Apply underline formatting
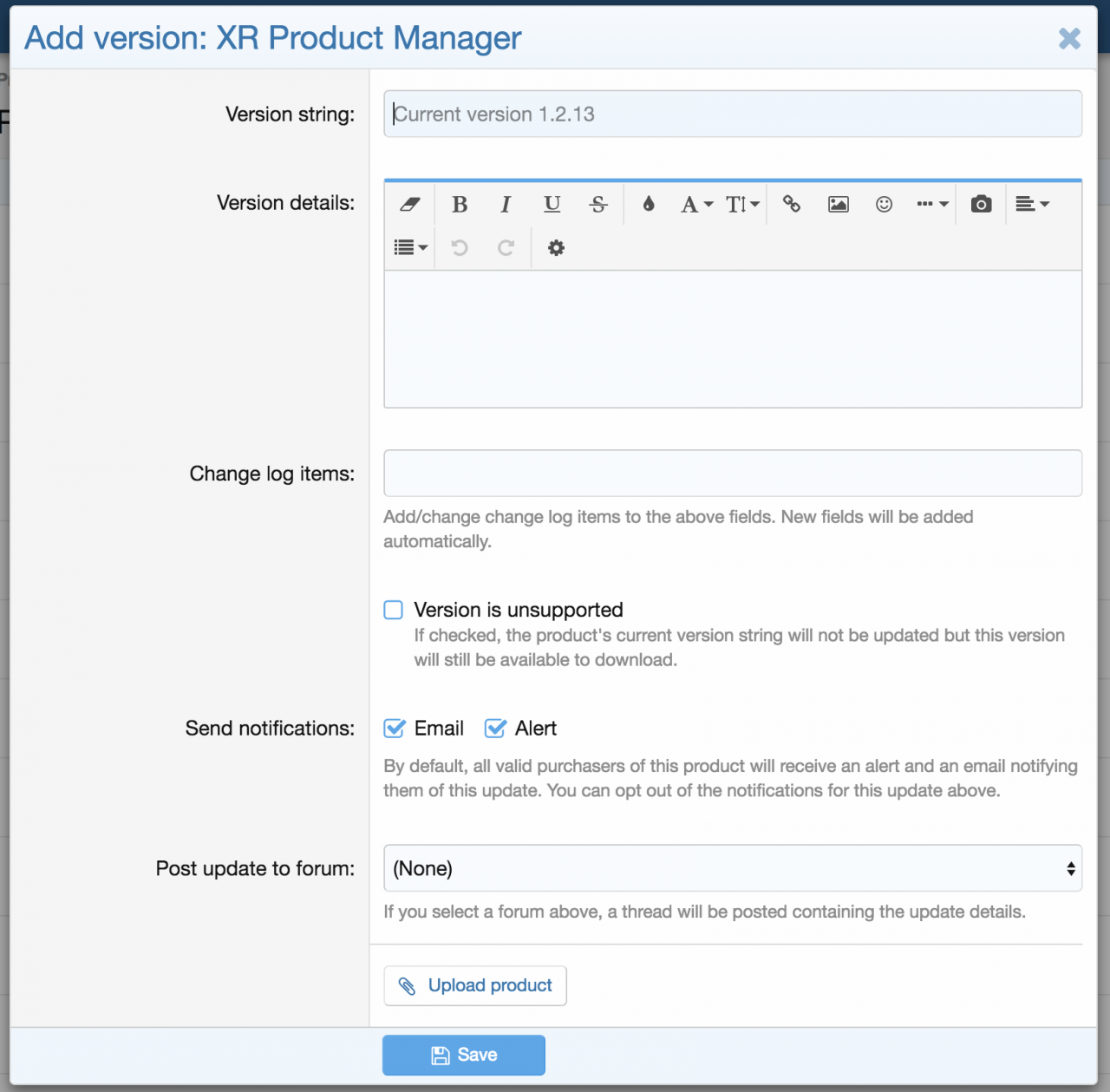The width and height of the screenshot is (1110, 1092). coord(552,205)
